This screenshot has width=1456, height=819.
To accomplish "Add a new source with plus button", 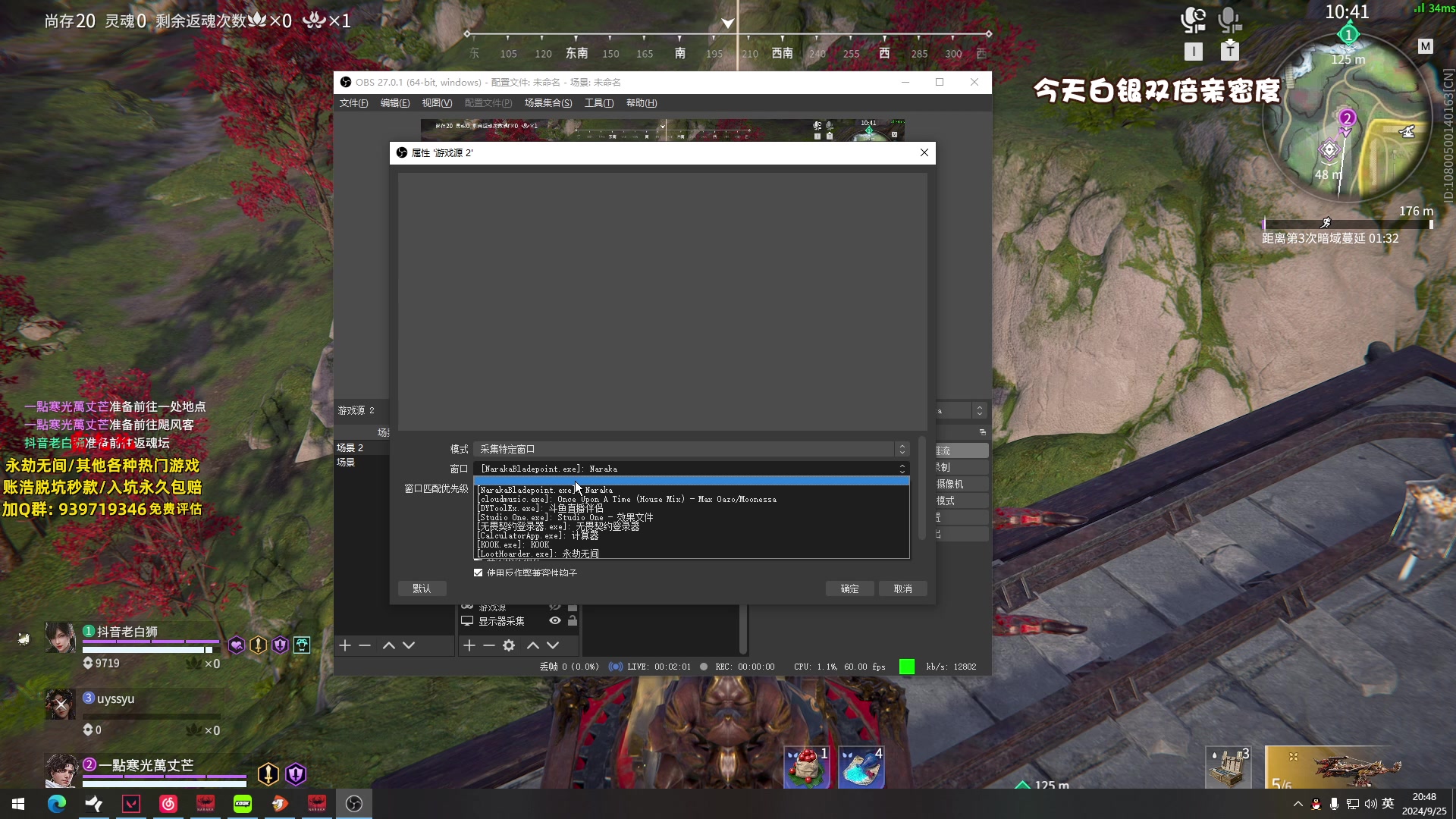I will pyautogui.click(x=469, y=645).
